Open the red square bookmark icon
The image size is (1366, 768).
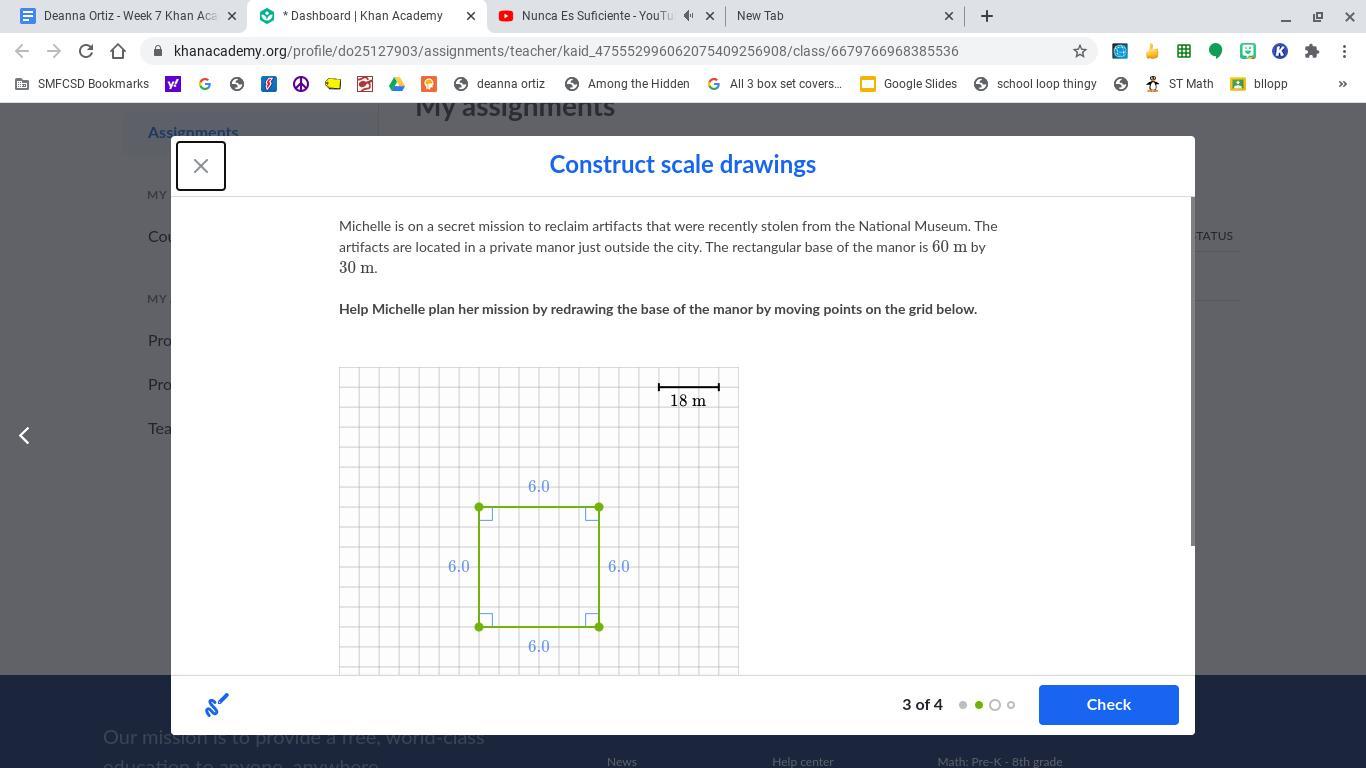click(x=365, y=84)
